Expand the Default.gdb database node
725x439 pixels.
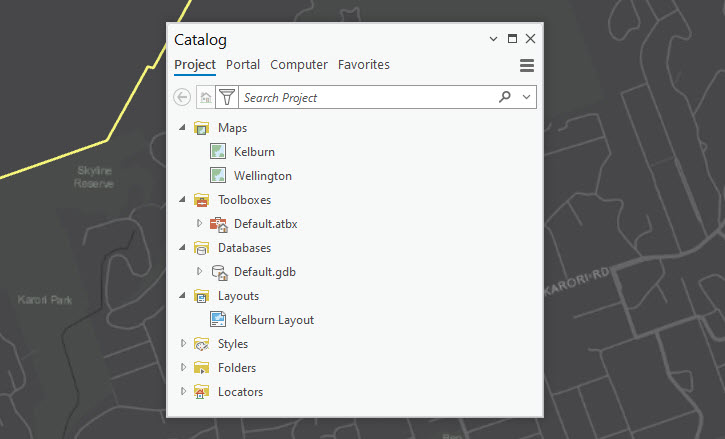[x=199, y=271]
